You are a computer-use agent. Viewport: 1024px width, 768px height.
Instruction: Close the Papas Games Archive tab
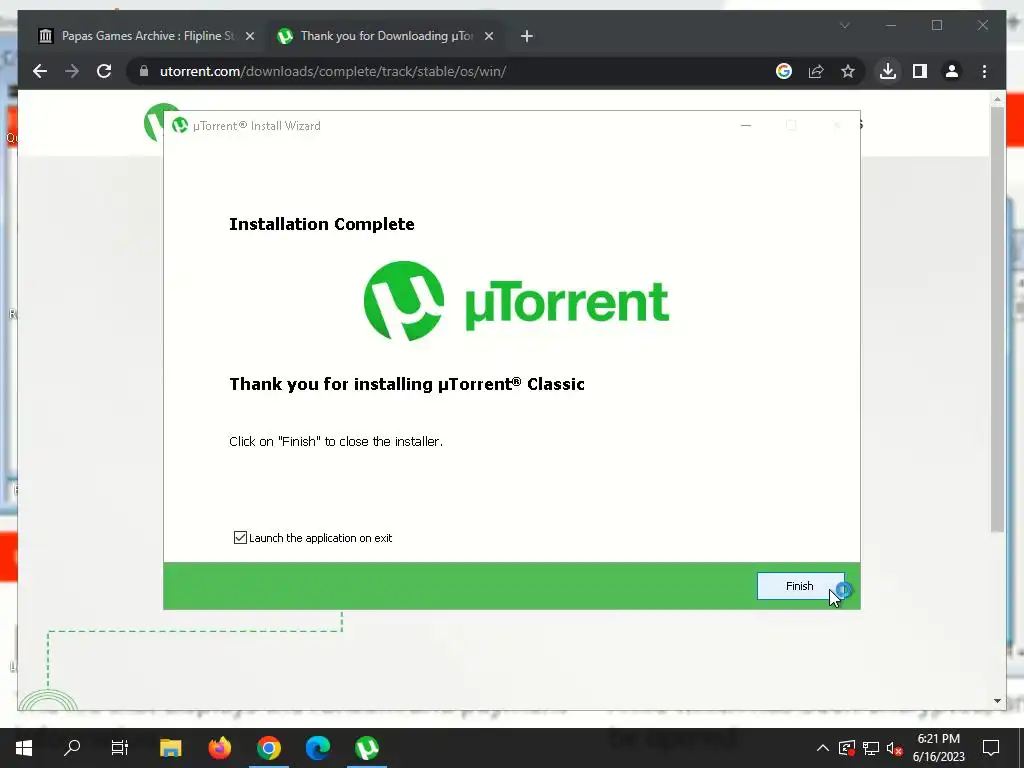coord(249,36)
